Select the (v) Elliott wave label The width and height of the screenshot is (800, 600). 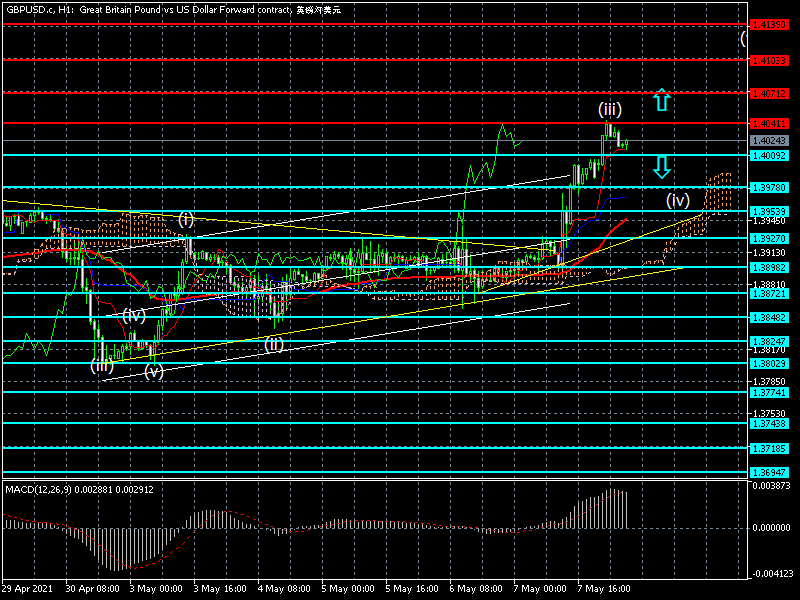click(154, 371)
